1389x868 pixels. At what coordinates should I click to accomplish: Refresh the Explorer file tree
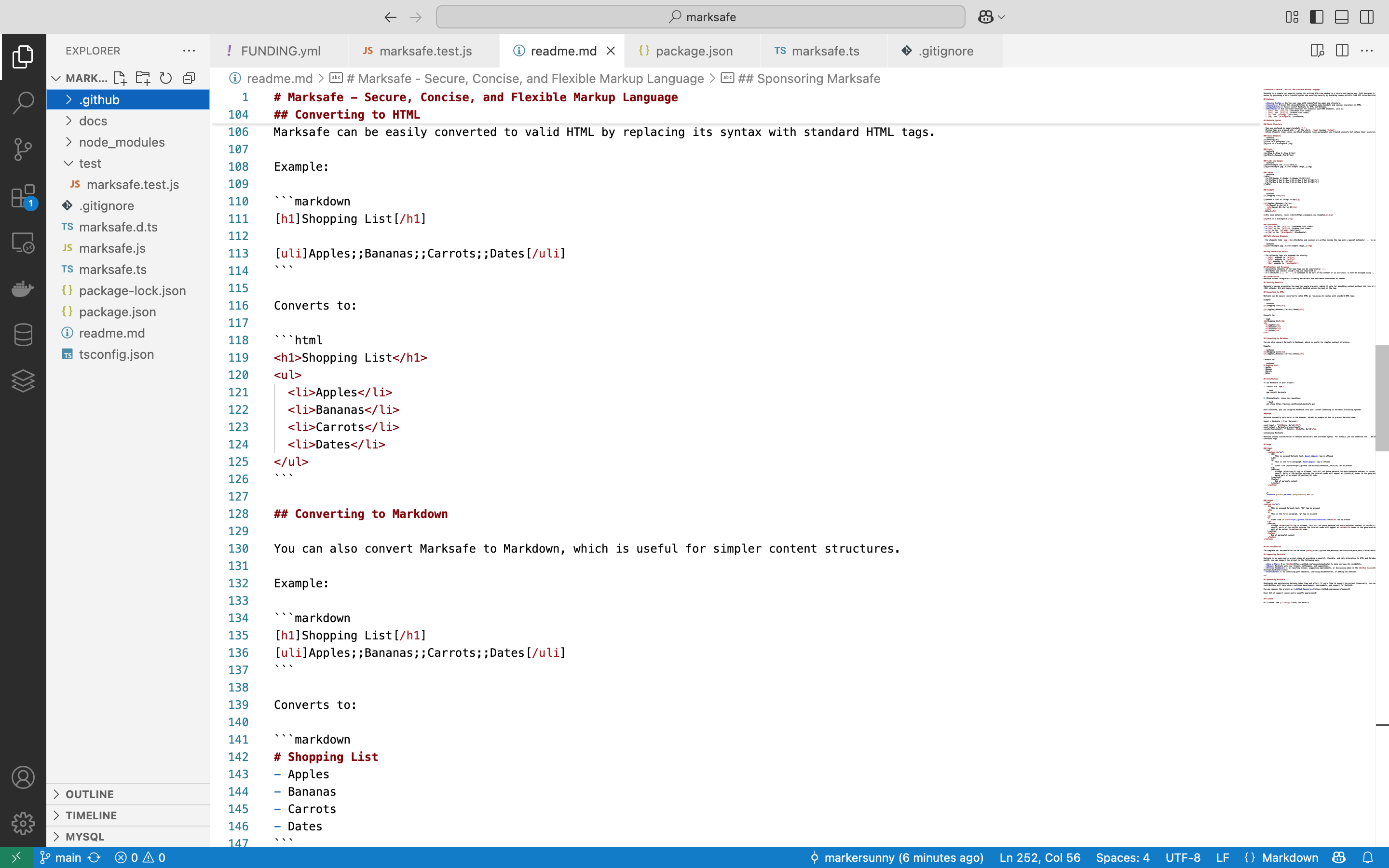point(166,78)
